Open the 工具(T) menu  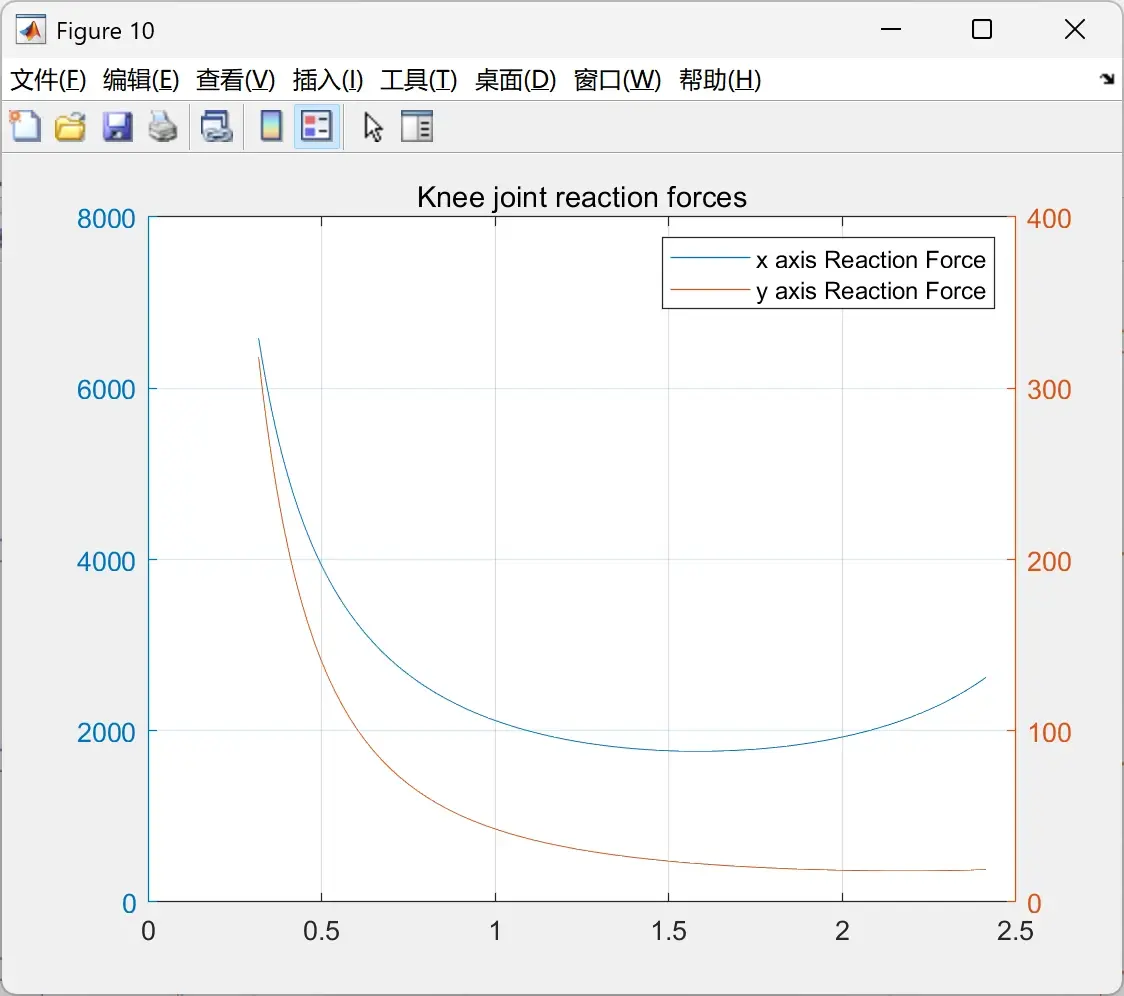point(419,80)
